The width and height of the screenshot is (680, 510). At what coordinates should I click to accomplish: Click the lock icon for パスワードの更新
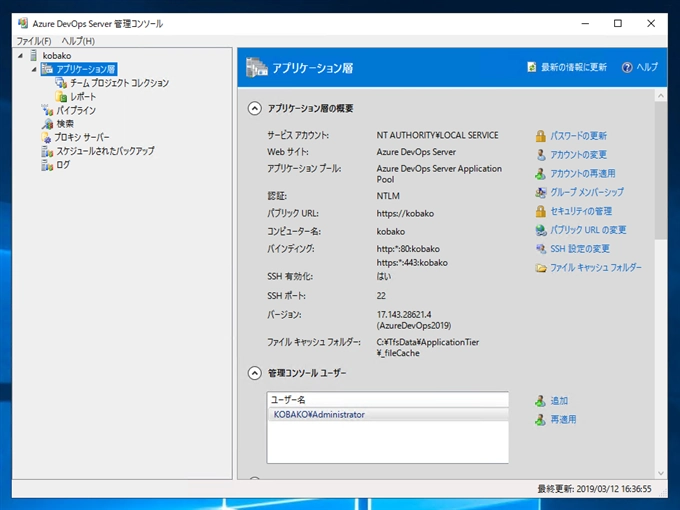point(540,136)
